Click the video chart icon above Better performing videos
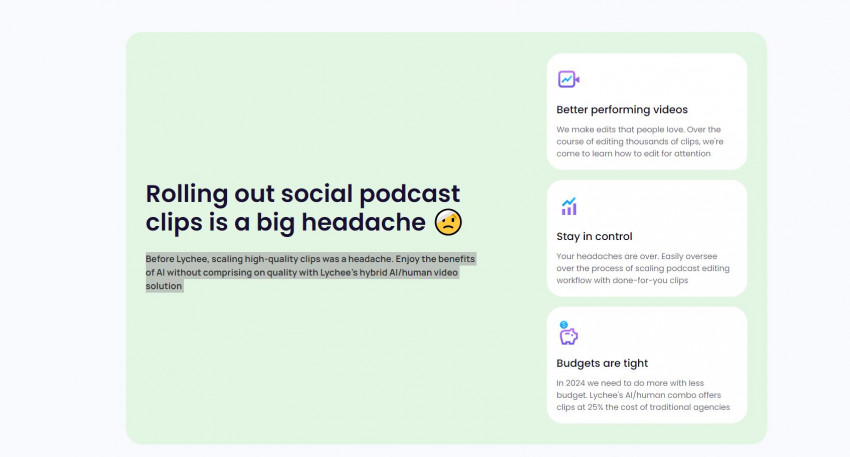Viewport: 850px width, 457px height. click(x=568, y=79)
